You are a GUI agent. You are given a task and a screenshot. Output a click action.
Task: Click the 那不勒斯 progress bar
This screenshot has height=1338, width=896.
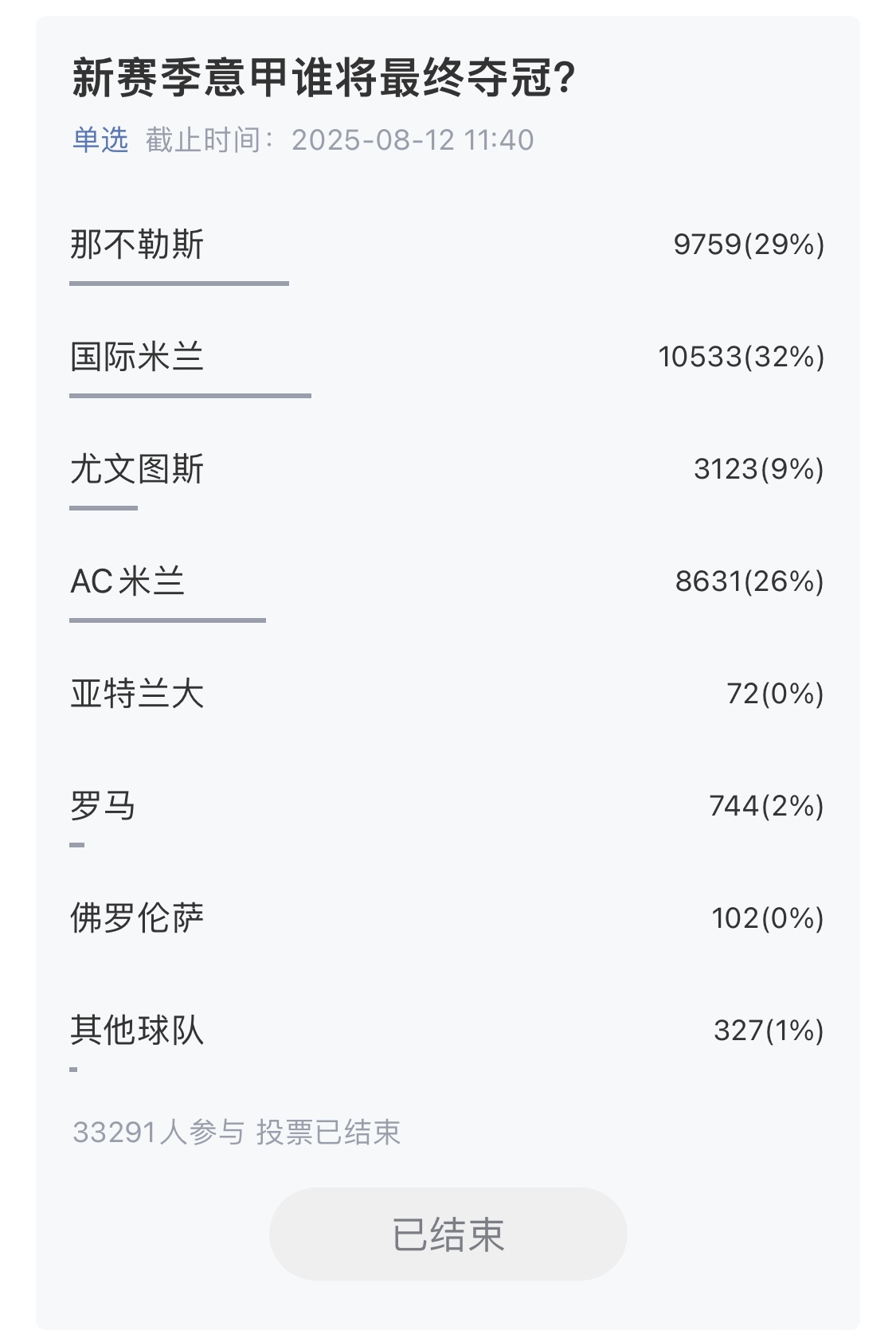coord(178,283)
